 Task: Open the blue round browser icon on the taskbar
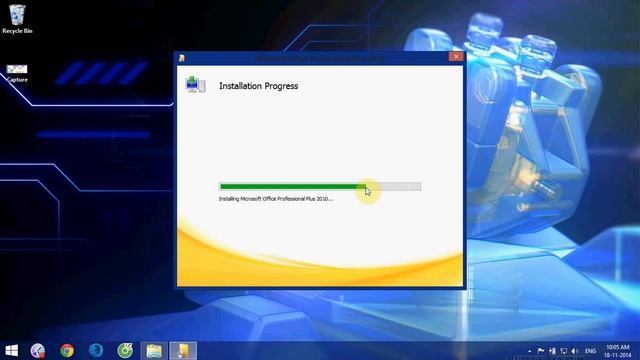96,351
